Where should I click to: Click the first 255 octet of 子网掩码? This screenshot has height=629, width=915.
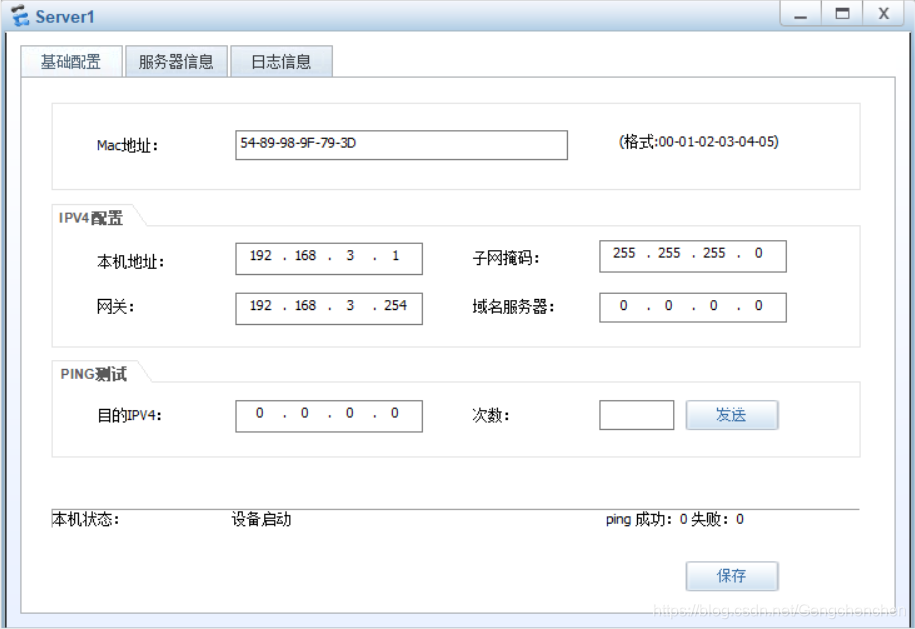click(x=624, y=253)
